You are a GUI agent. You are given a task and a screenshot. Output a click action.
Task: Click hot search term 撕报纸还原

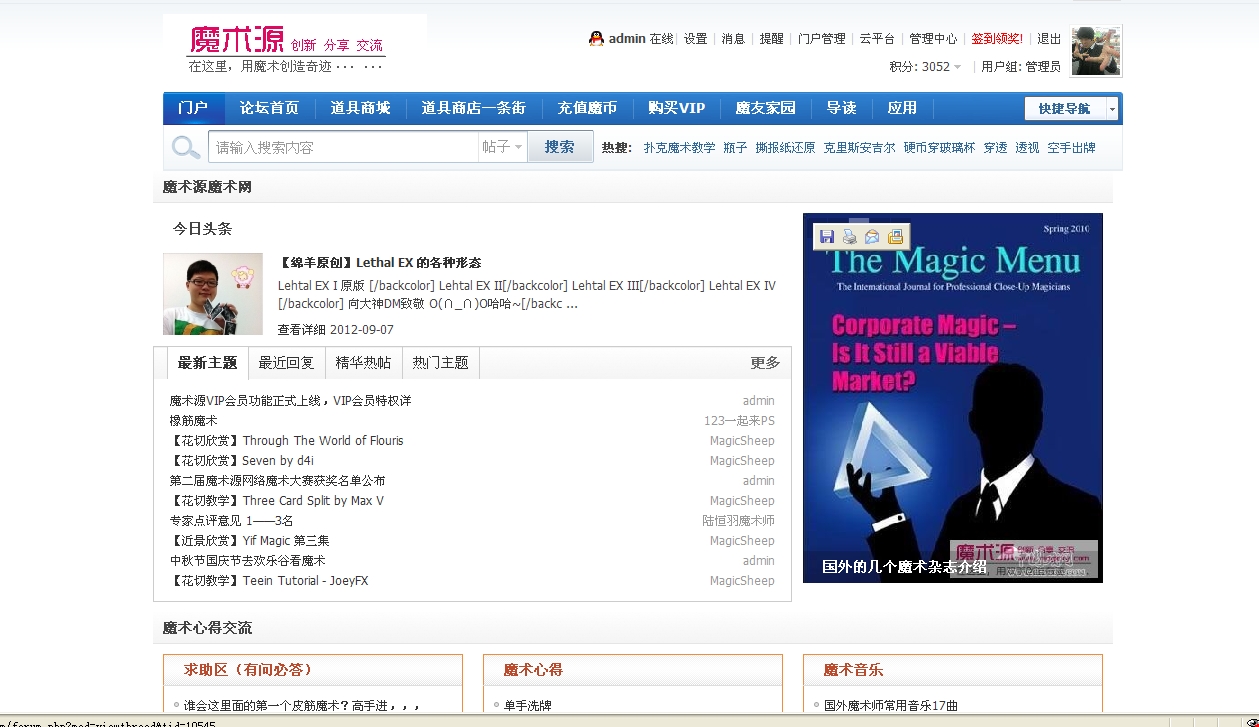coord(785,147)
